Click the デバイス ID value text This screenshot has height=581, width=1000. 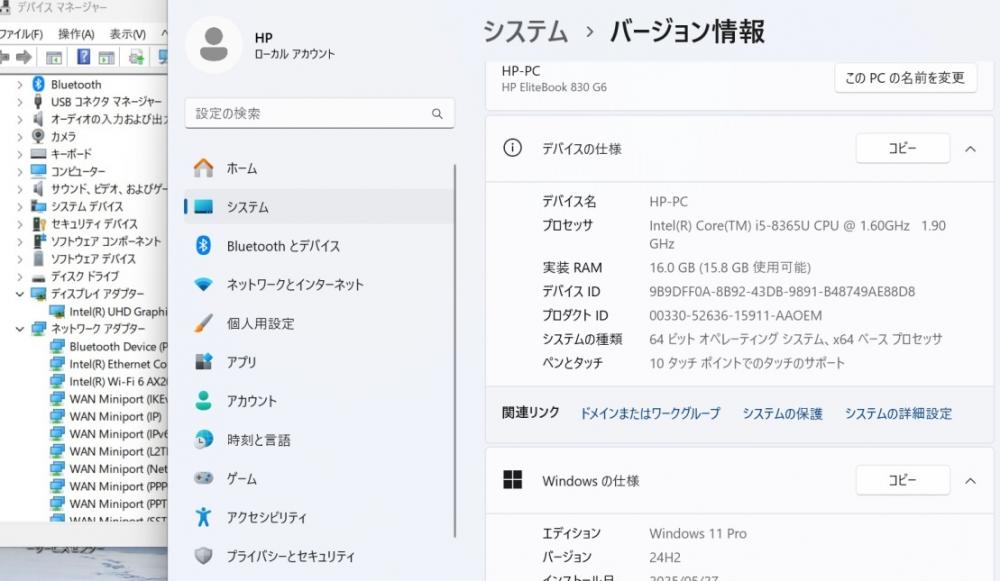click(782, 291)
